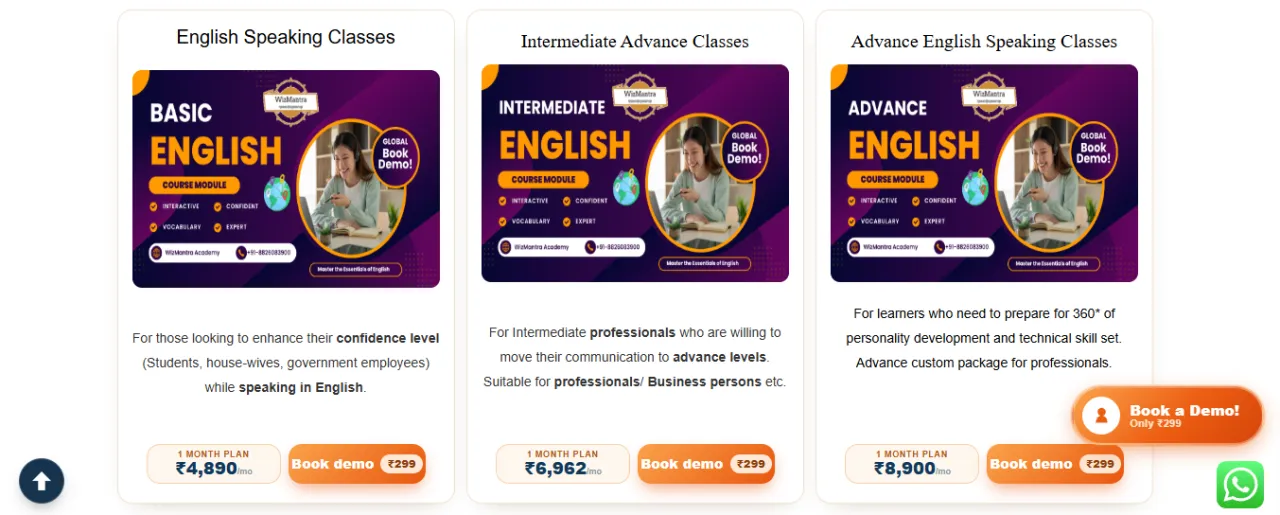Click Book demo under Intermediate Advance Classes
Viewport: 1280px width, 515px height.
click(x=706, y=464)
